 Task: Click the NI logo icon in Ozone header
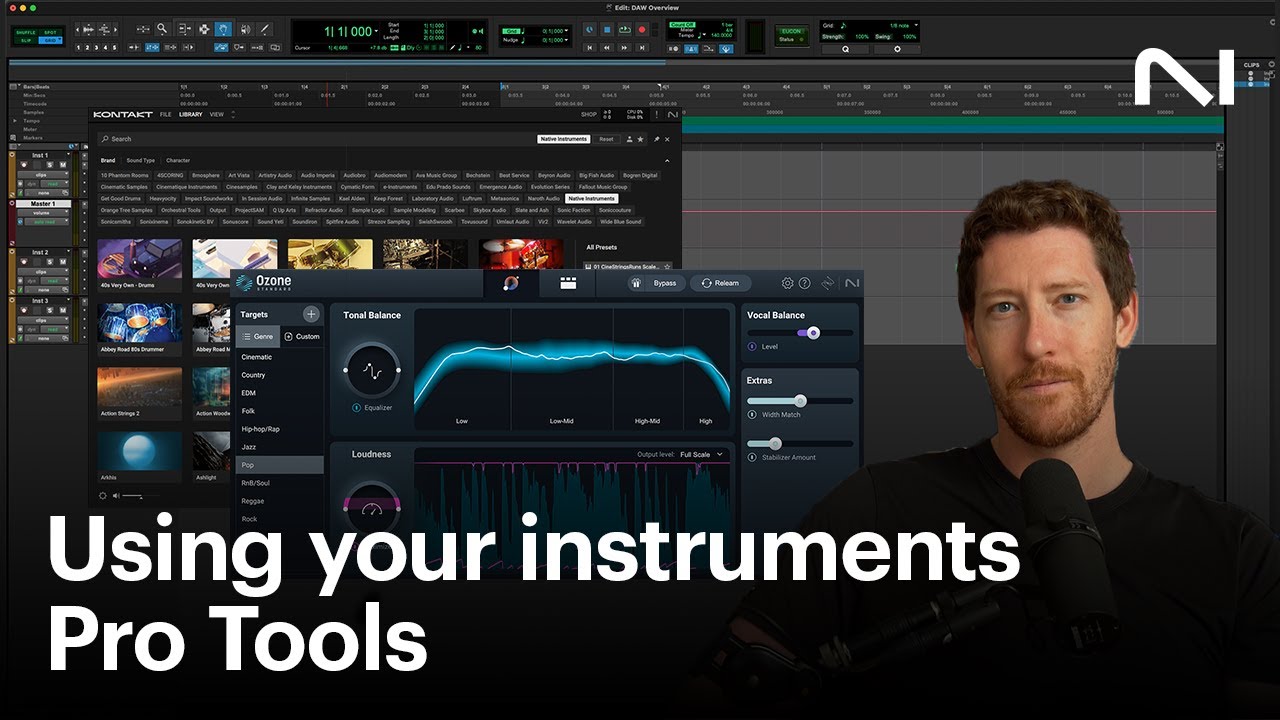coord(852,283)
